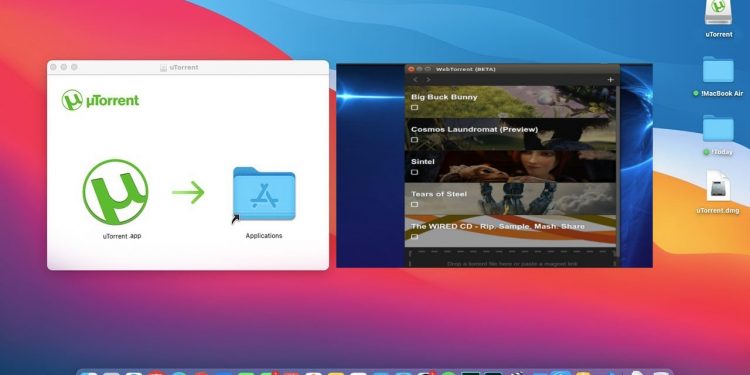The height and width of the screenshot is (375, 750).
Task: Select the Sintel torrent title
Action: tap(423, 162)
